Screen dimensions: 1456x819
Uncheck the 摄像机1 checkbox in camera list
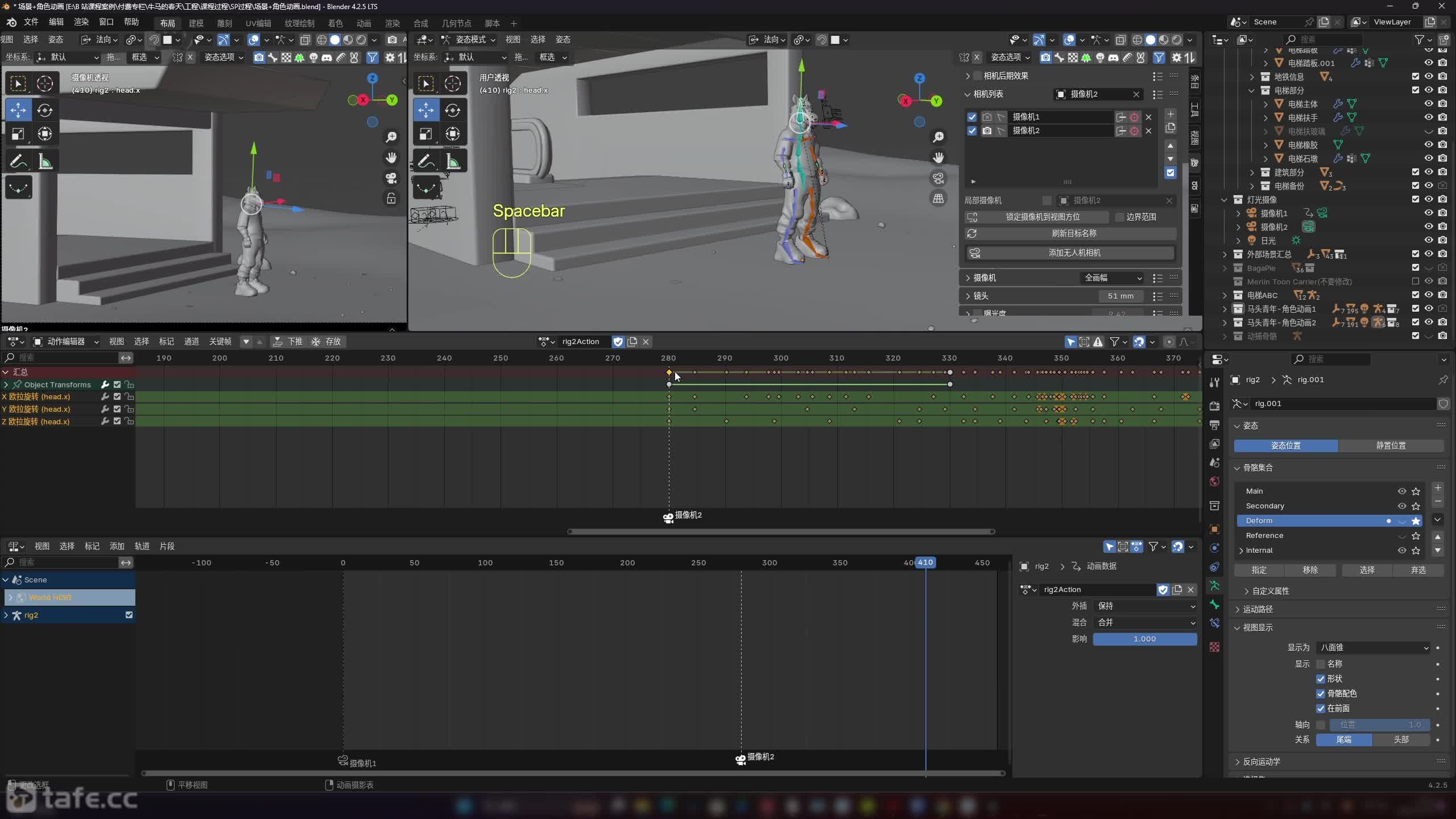tap(972, 117)
